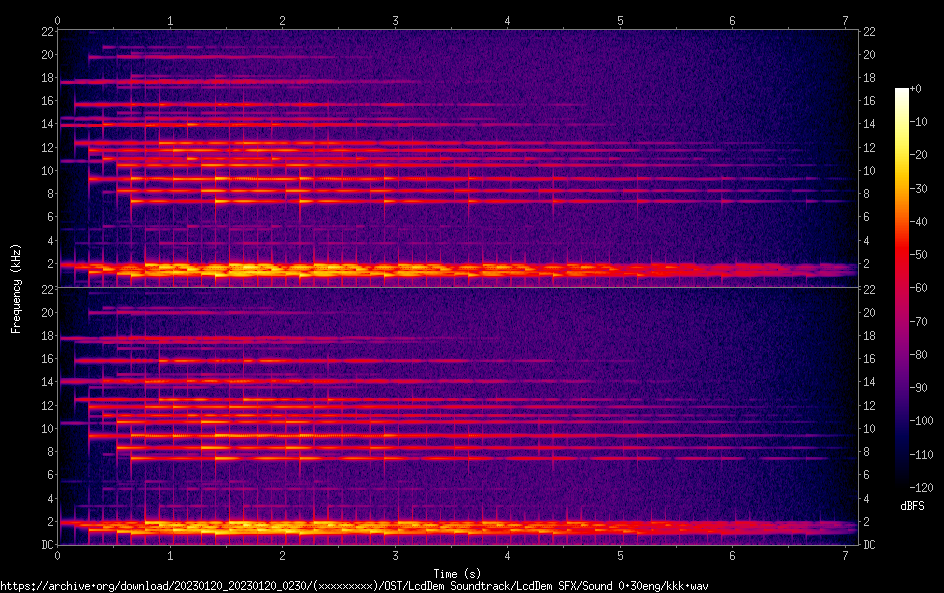Click the 1-second tick on the bottom time axis
944x593 pixels.
(x=170, y=556)
